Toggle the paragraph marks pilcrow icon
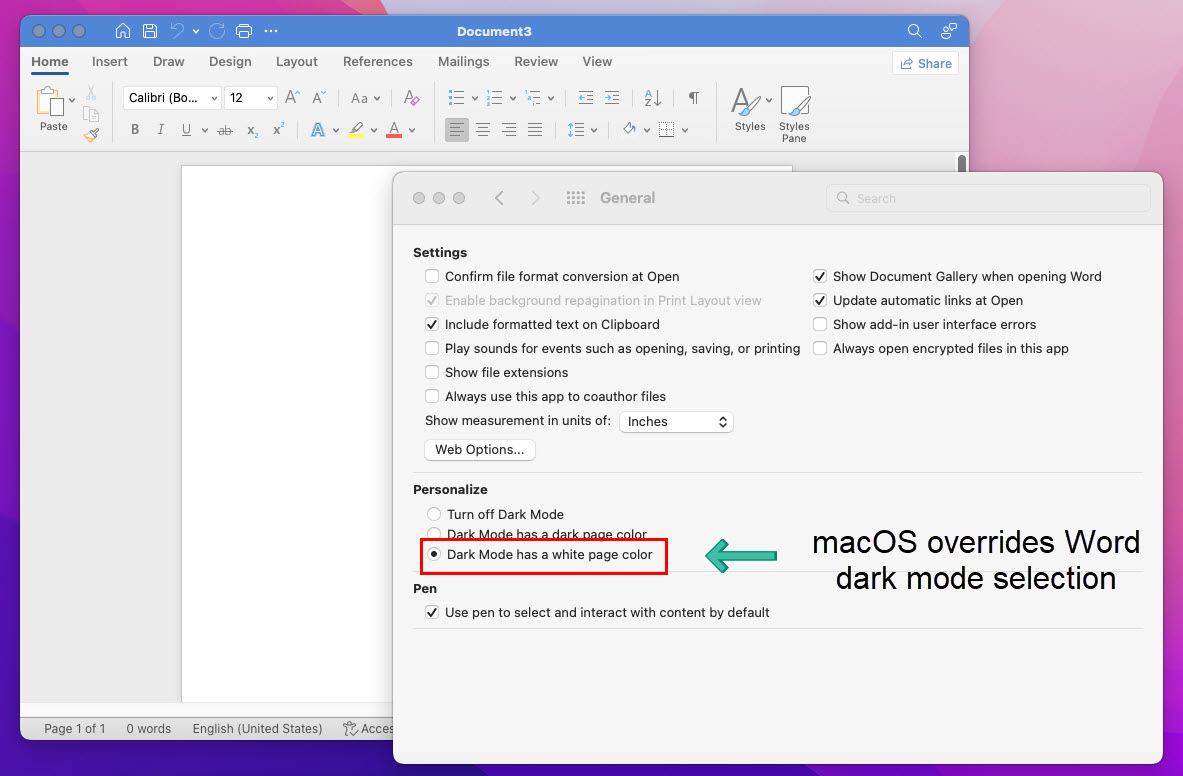1183x776 pixels. pos(693,98)
